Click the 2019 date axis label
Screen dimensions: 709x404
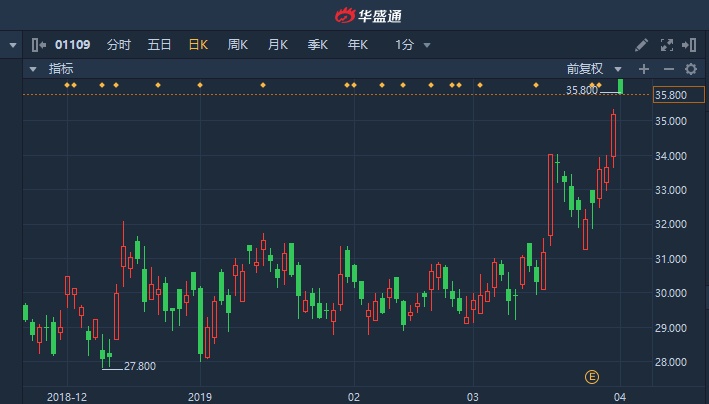coord(200,397)
